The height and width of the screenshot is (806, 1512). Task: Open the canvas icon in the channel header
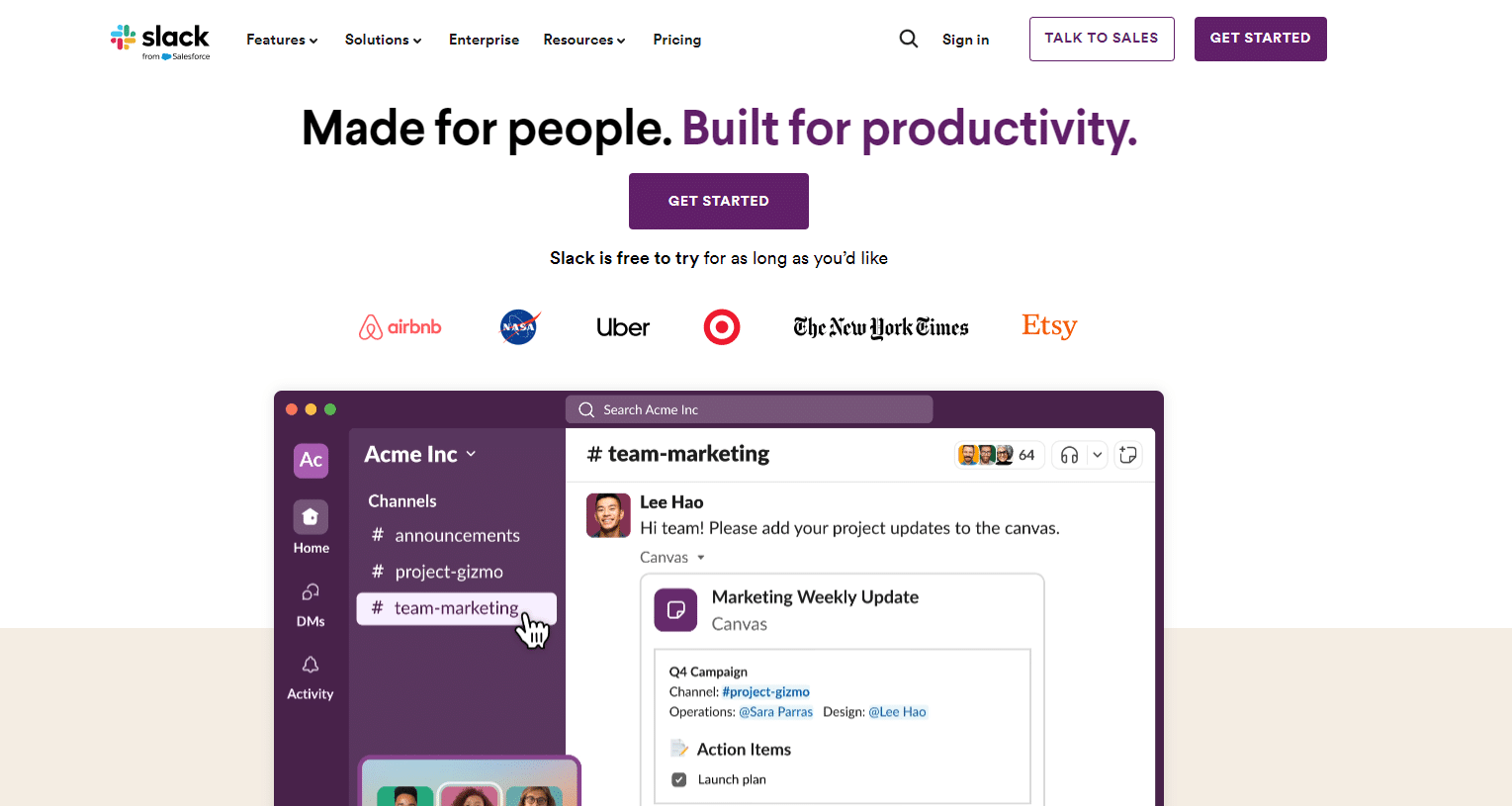[x=1127, y=455]
